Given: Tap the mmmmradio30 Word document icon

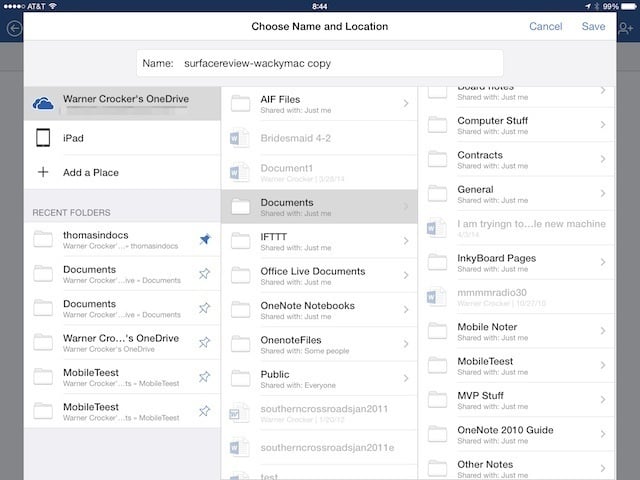Looking at the screenshot, I should [436, 297].
